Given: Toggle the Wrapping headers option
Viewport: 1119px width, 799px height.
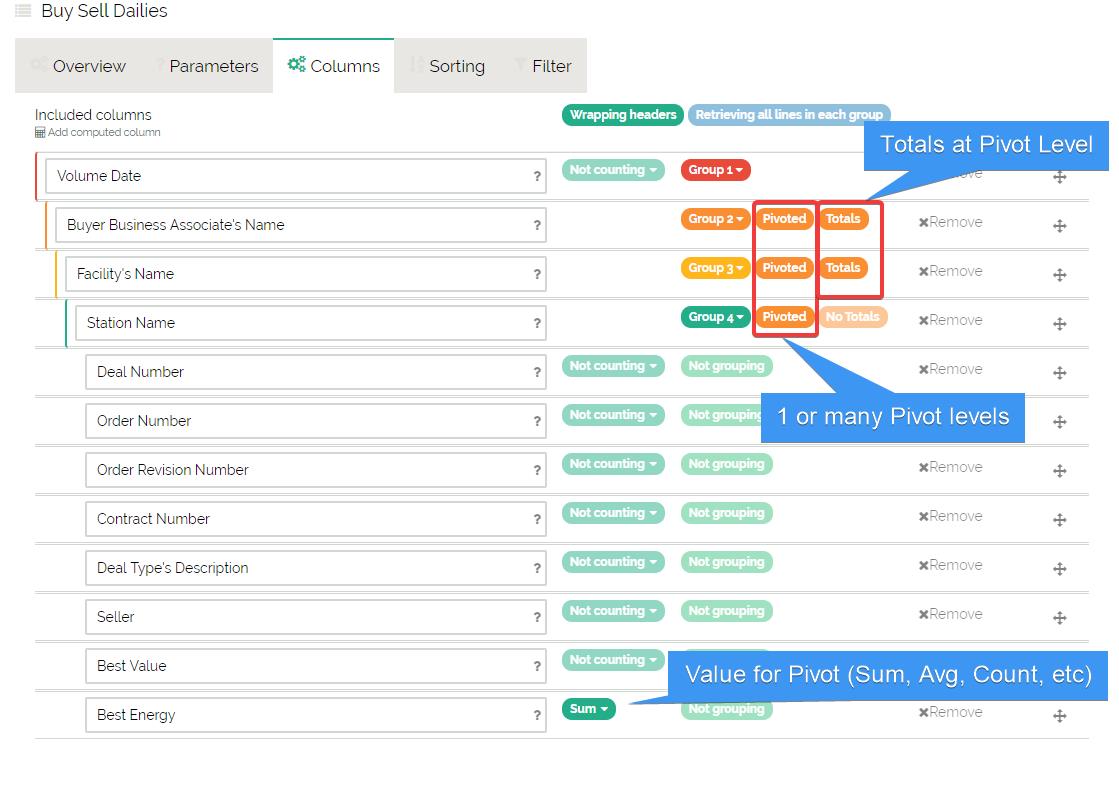Looking at the screenshot, I should tap(622, 115).
